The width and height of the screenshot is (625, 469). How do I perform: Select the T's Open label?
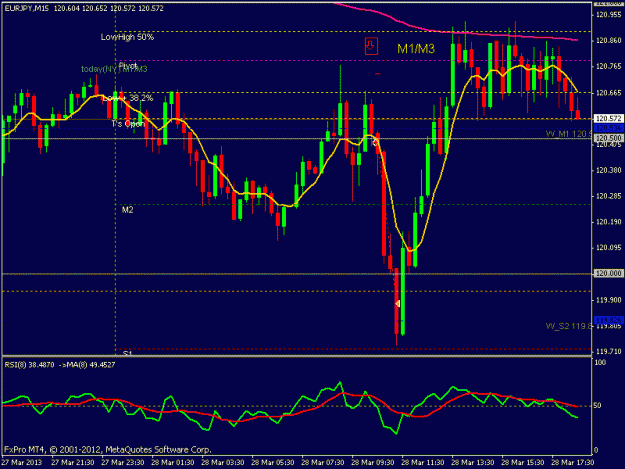click(x=128, y=124)
